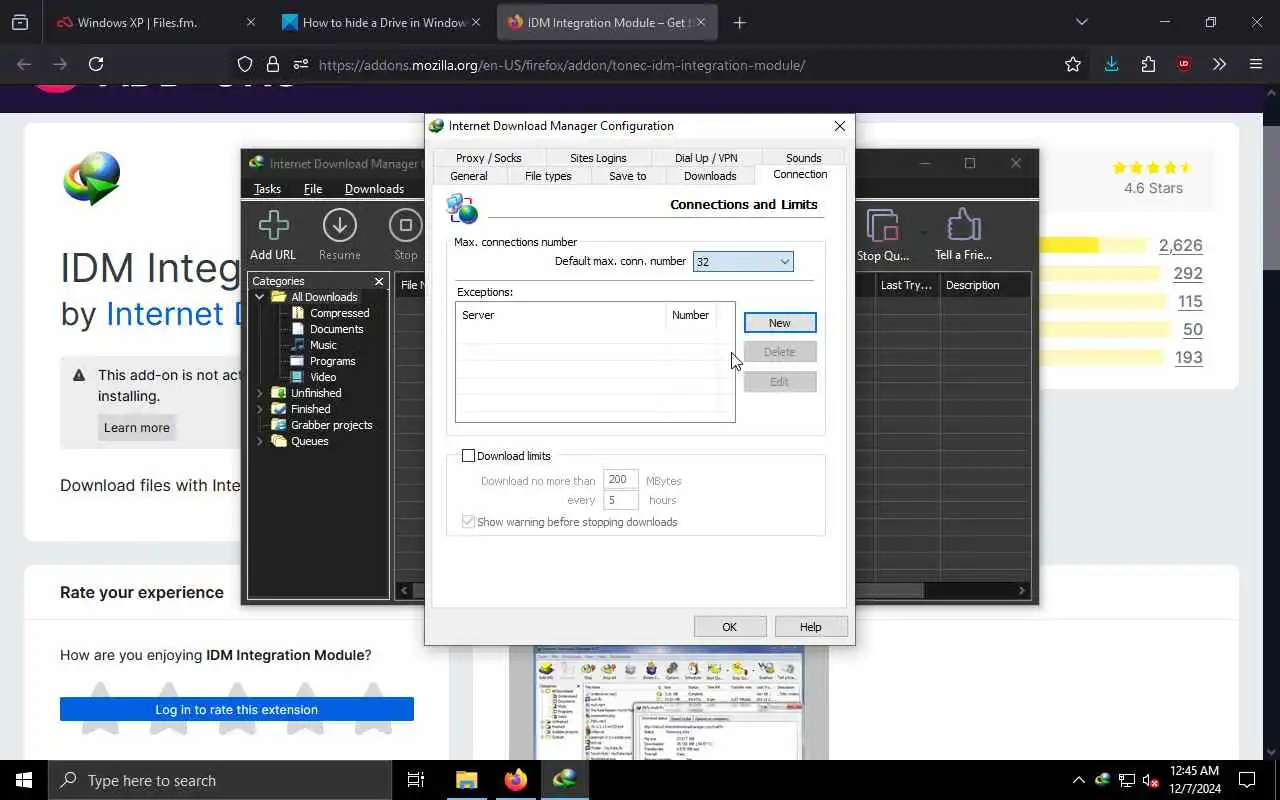Open Firefox downloads panel icon

pos(1111,64)
